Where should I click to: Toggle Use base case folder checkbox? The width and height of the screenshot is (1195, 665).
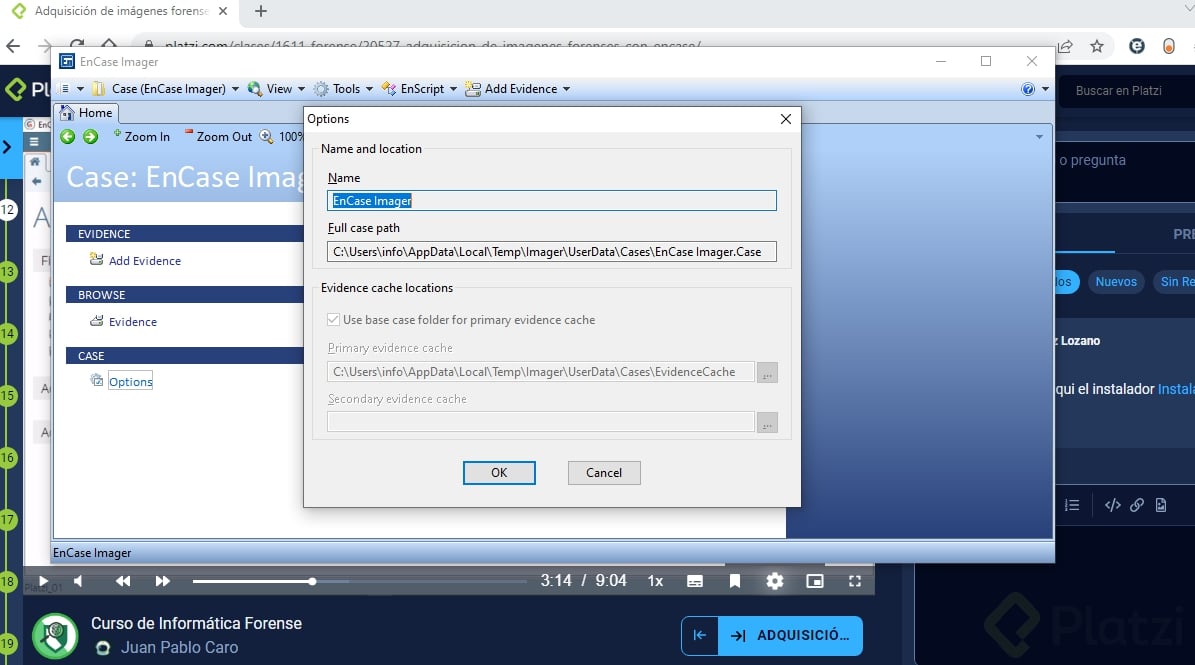coord(333,320)
